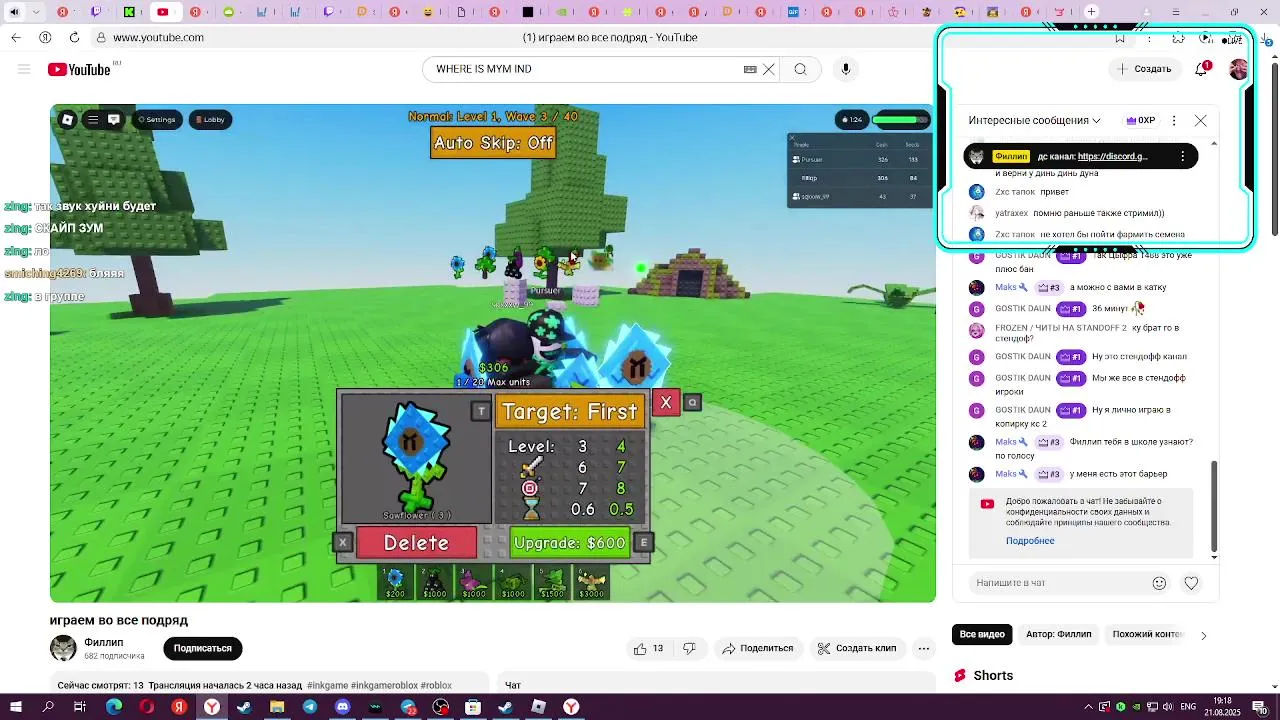Open the Филлип channel name link
Image resolution: width=1280 pixels, height=720 pixels.
(104, 642)
